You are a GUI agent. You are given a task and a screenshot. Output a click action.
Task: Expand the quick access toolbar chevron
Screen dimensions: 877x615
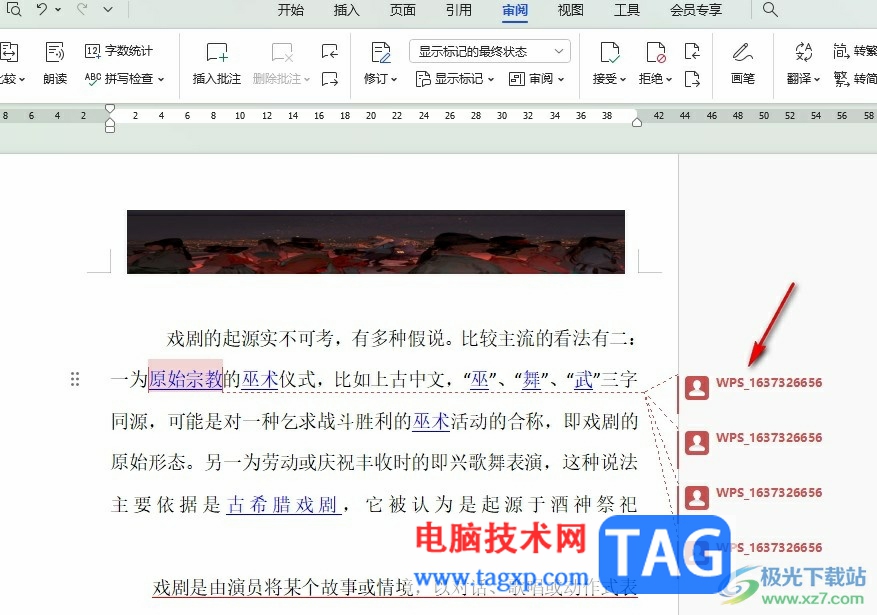(108, 10)
